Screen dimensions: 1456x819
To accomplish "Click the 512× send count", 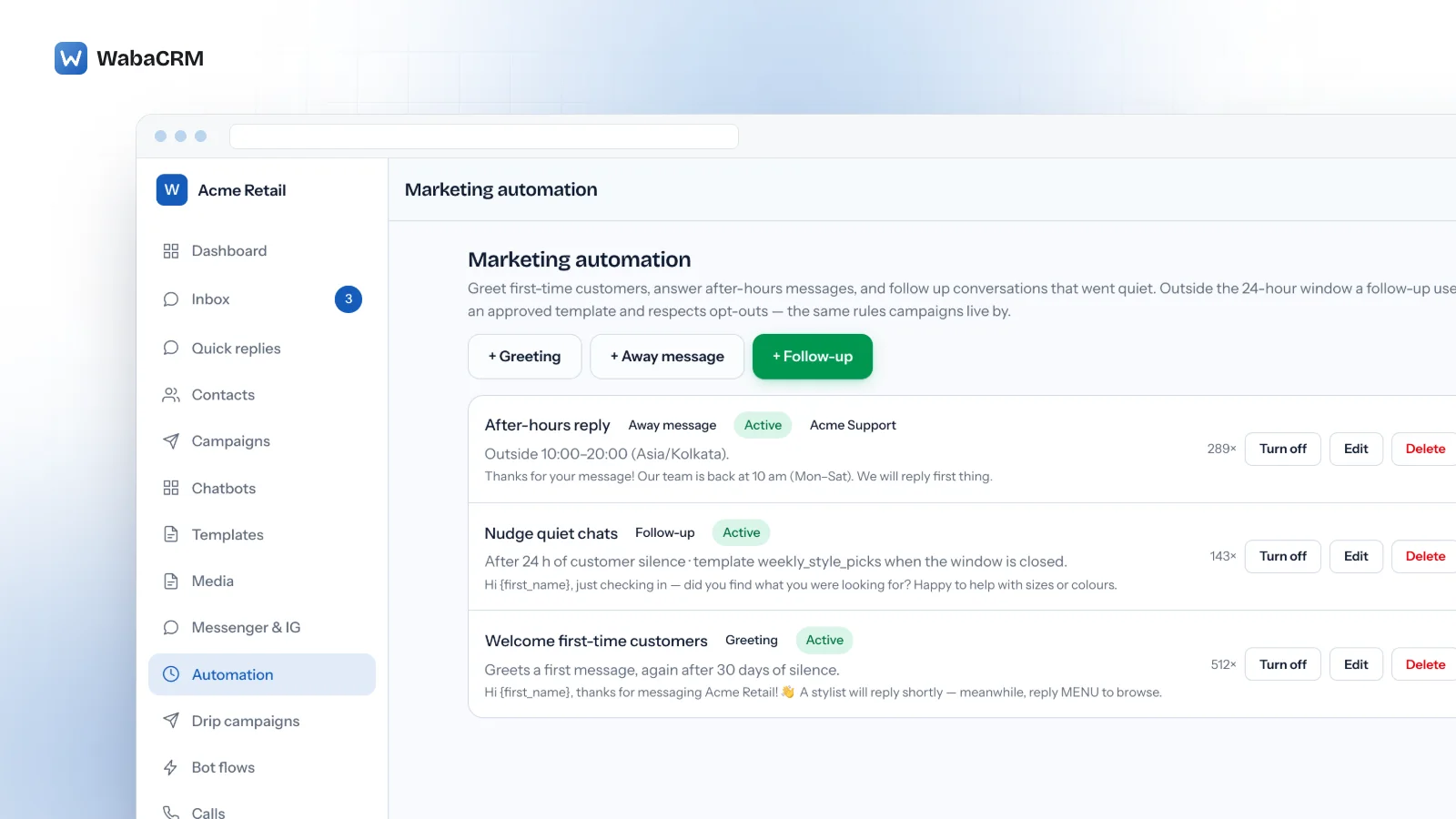I will coord(1223,664).
